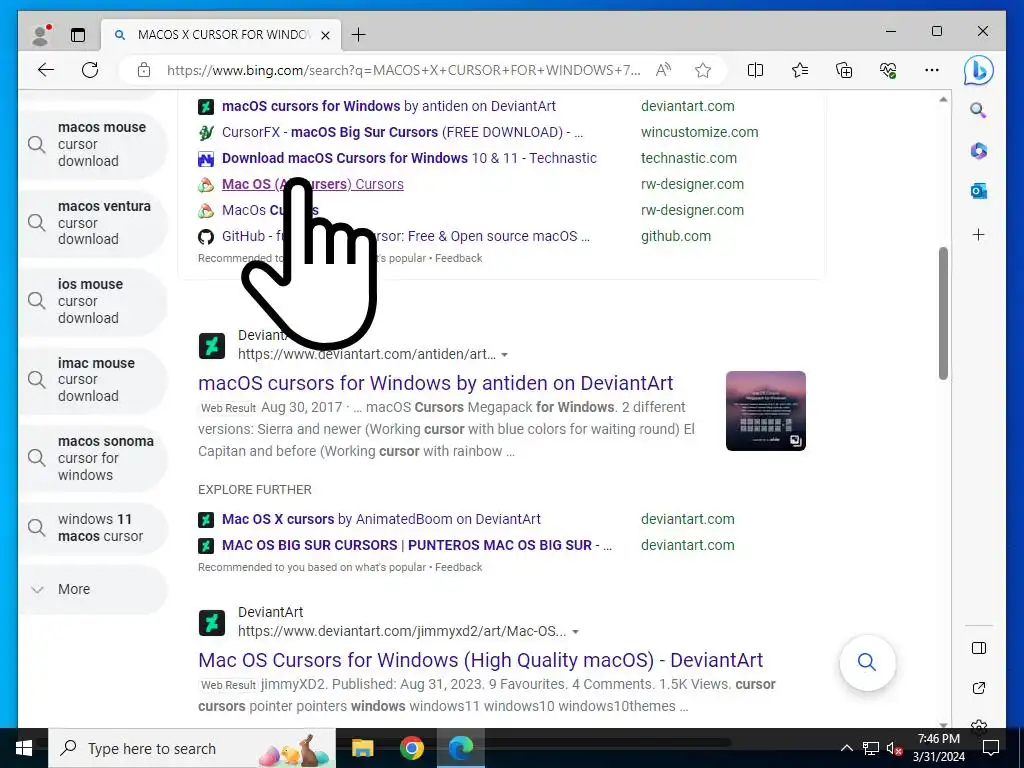Screen dimensions: 1024x768
Task: Go back to previous page
Action: coord(46,70)
